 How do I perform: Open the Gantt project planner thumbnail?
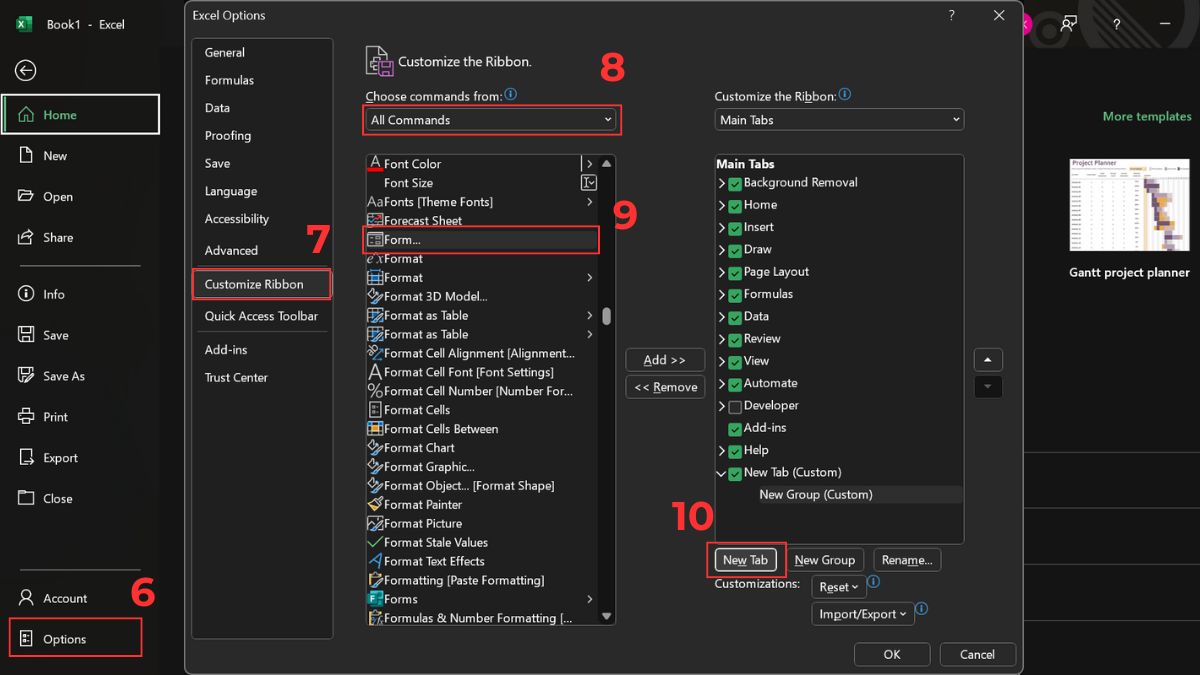(x=1129, y=205)
